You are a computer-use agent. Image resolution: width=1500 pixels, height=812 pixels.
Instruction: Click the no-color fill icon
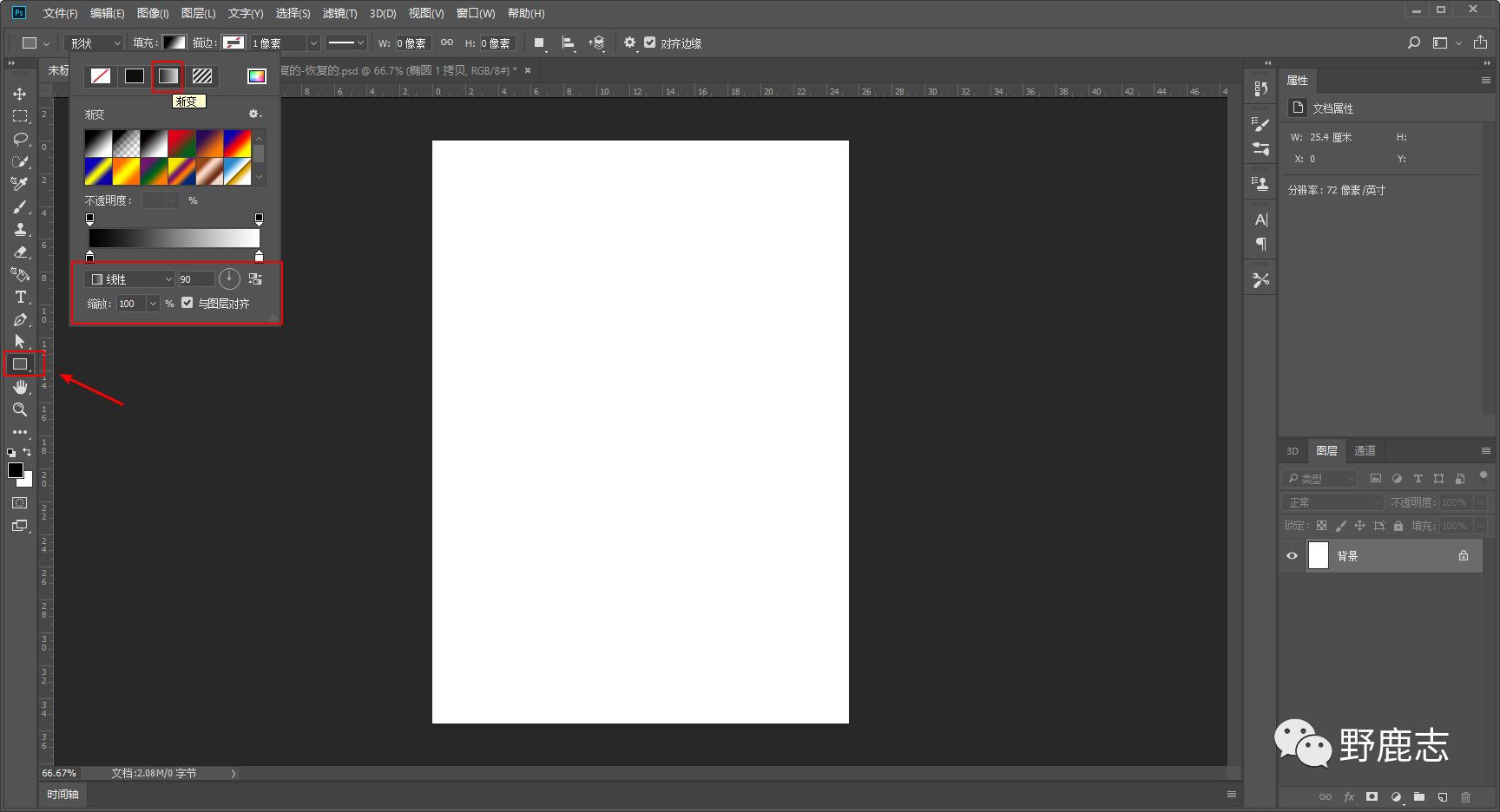coord(101,76)
